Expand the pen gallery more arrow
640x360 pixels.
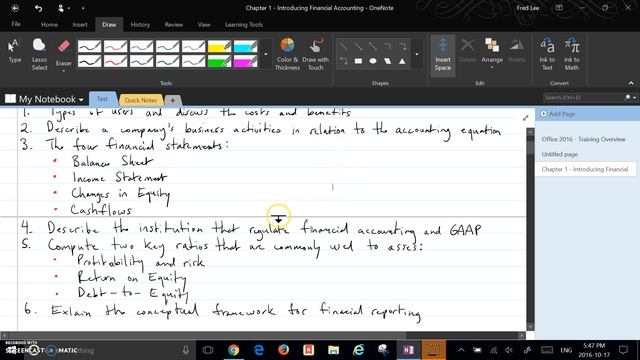[266, 54]
